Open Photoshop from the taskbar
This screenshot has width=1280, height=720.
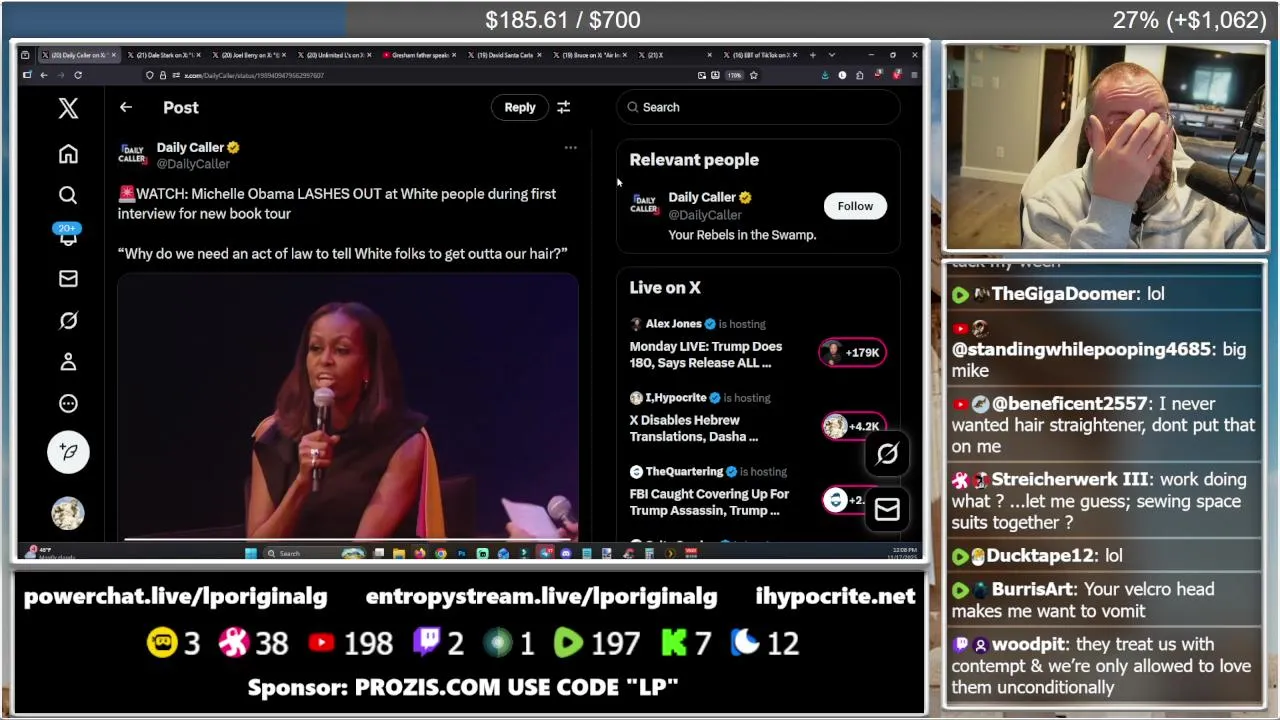point(461,553)
